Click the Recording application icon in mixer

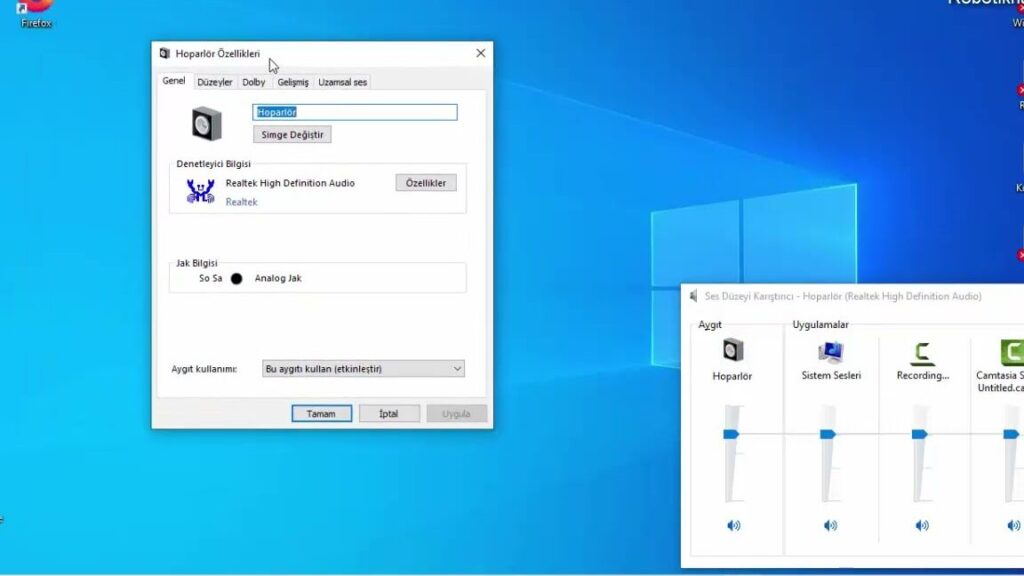coord(922,352)
